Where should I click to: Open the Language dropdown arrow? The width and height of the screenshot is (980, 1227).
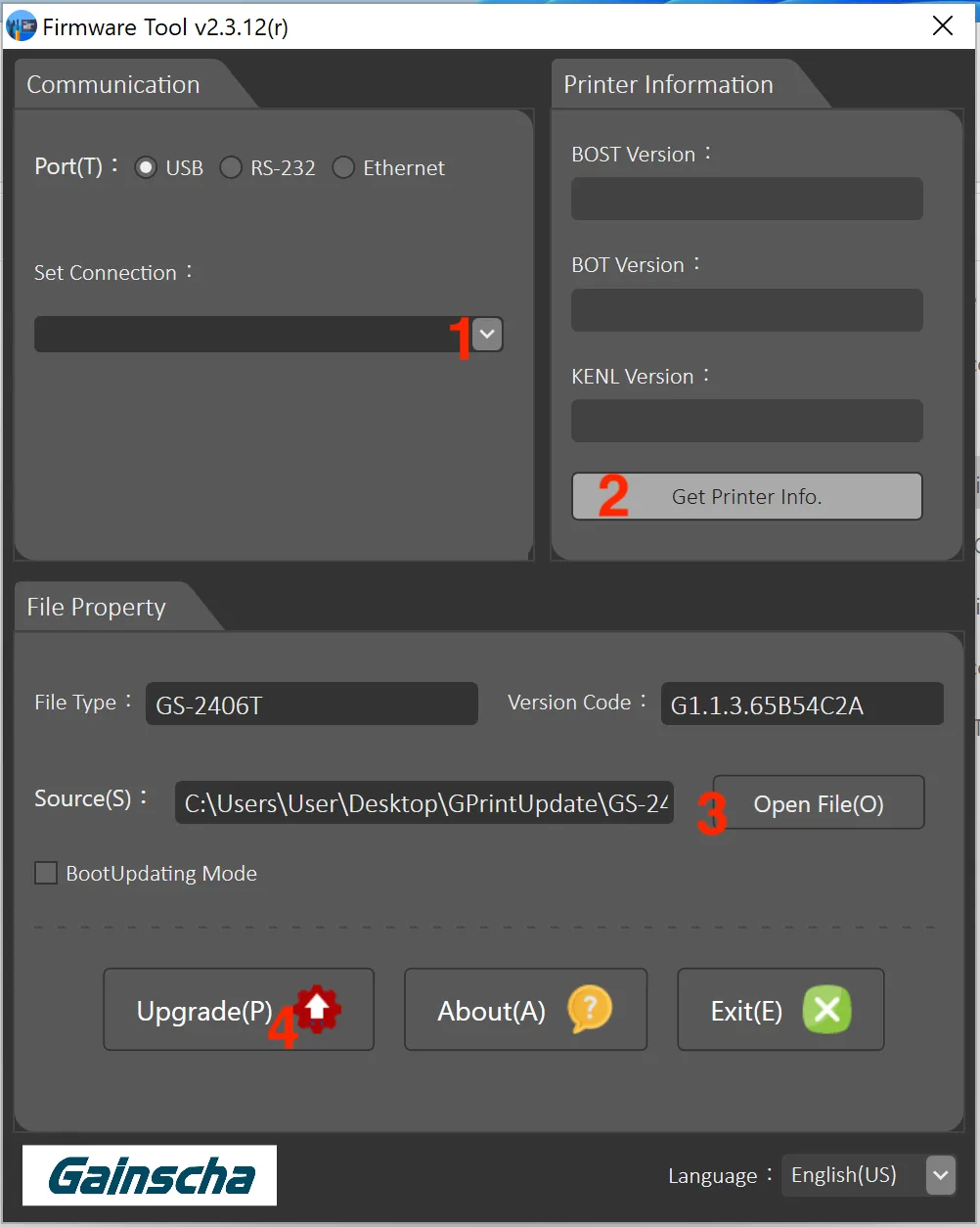(940, 1175)
